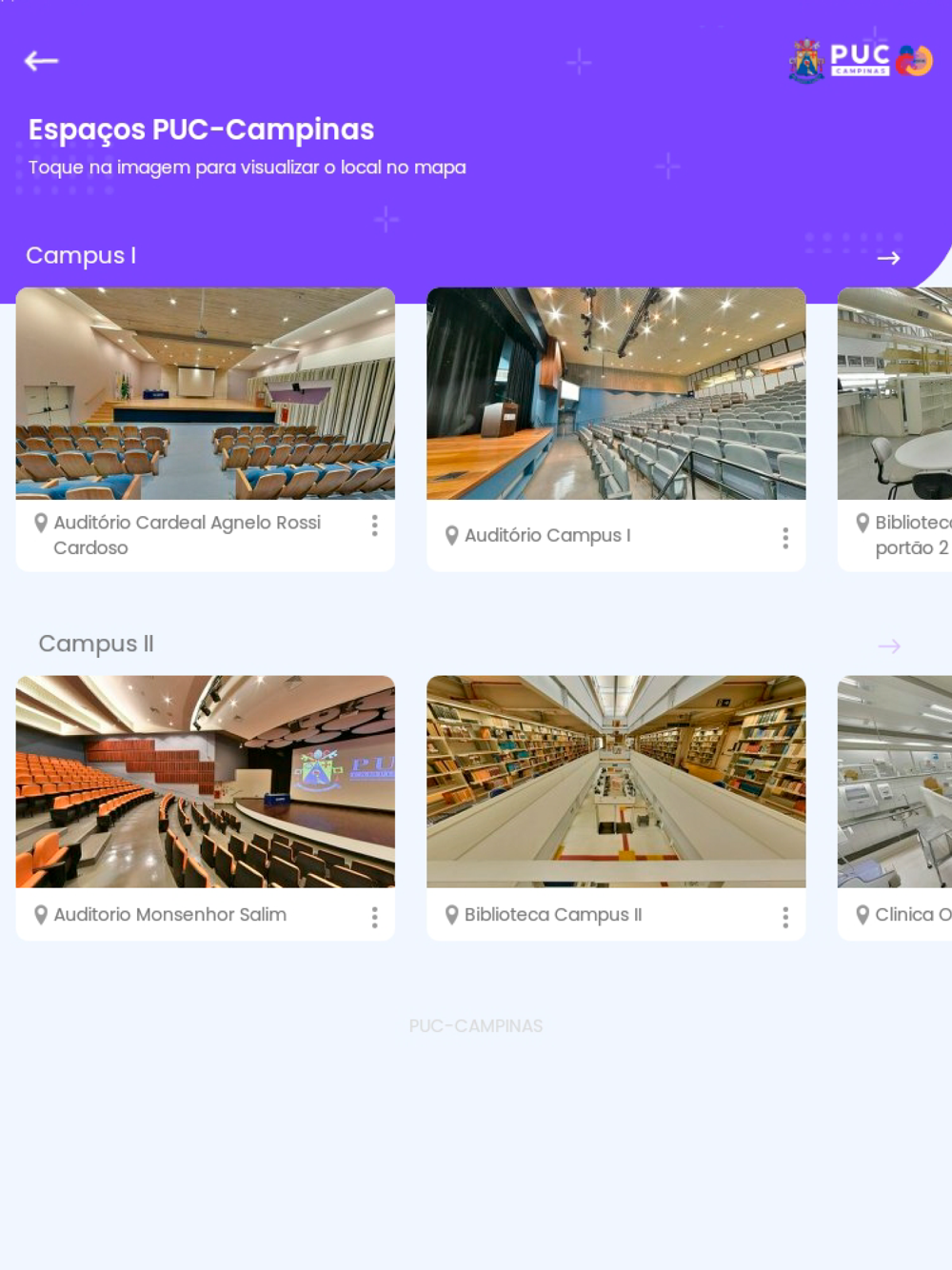Screen dimensions: 952x1270
Task: Open Auditorio Monsenhor Salim photo
Action: 206,782
